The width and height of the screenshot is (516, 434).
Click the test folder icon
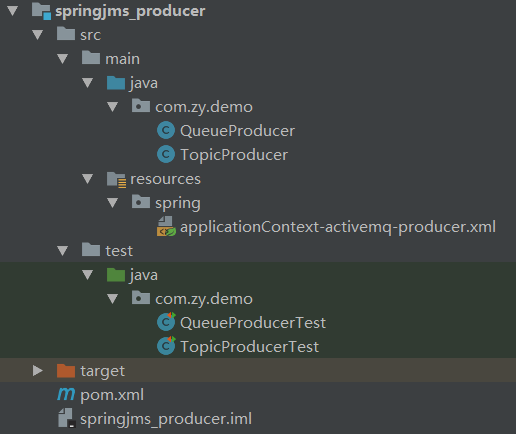91,250
